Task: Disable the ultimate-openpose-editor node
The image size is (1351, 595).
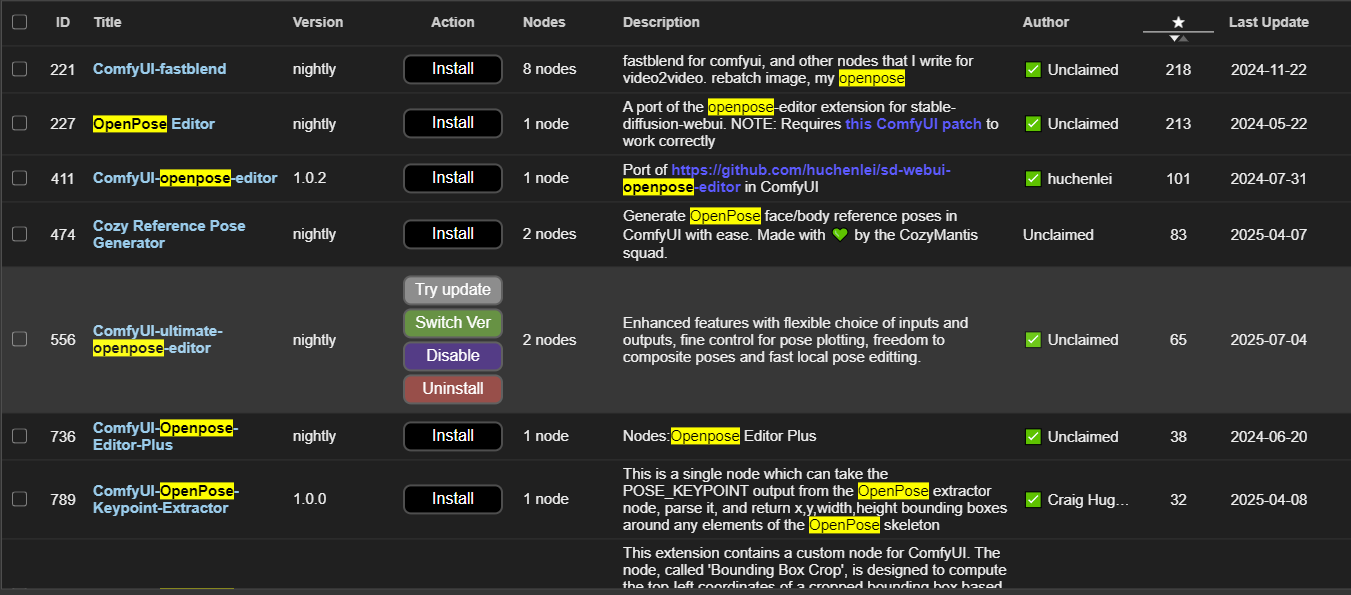Action: click(x=453, y=356)
